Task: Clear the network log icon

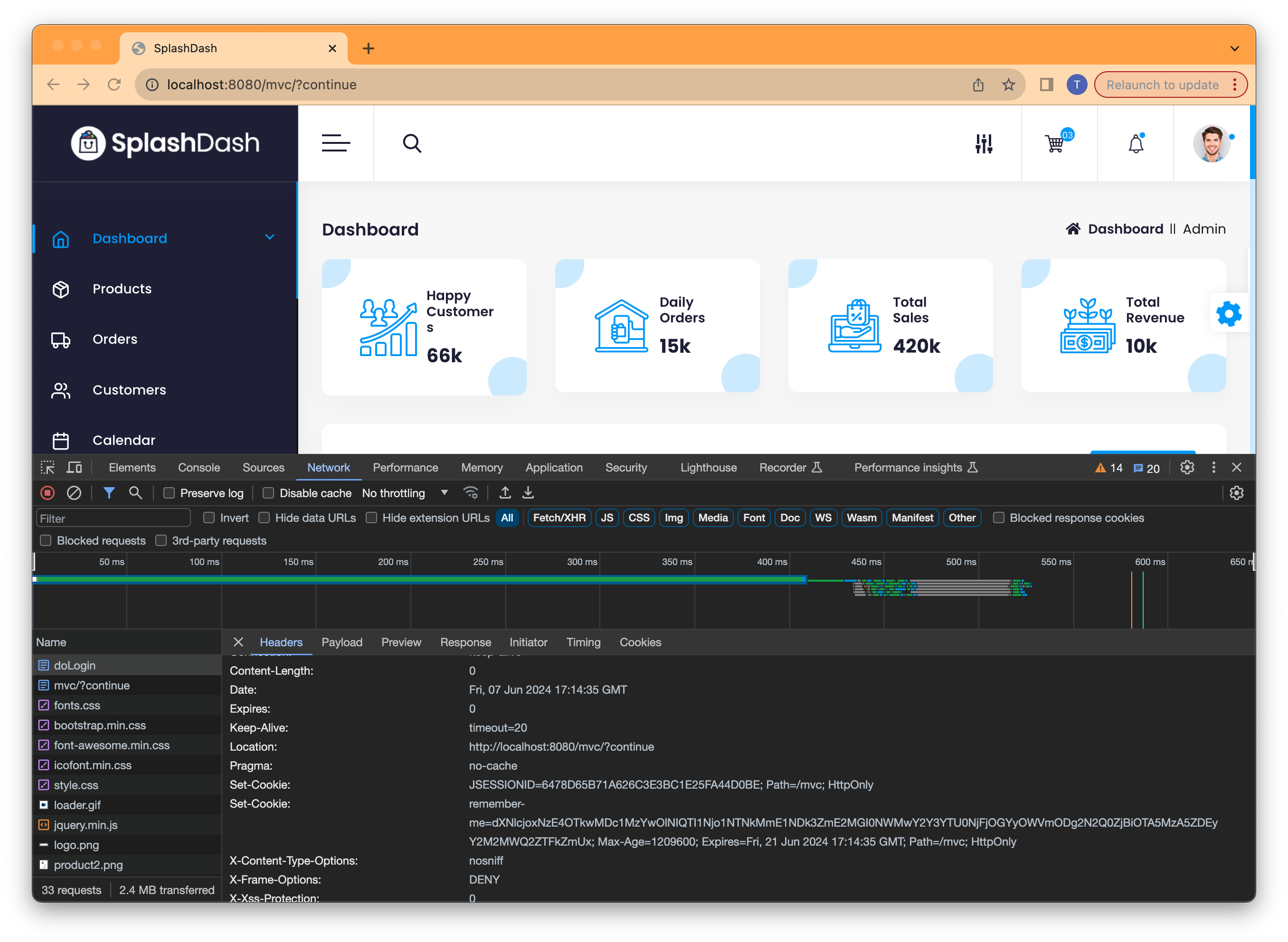Action: click(x=74, y=493)
